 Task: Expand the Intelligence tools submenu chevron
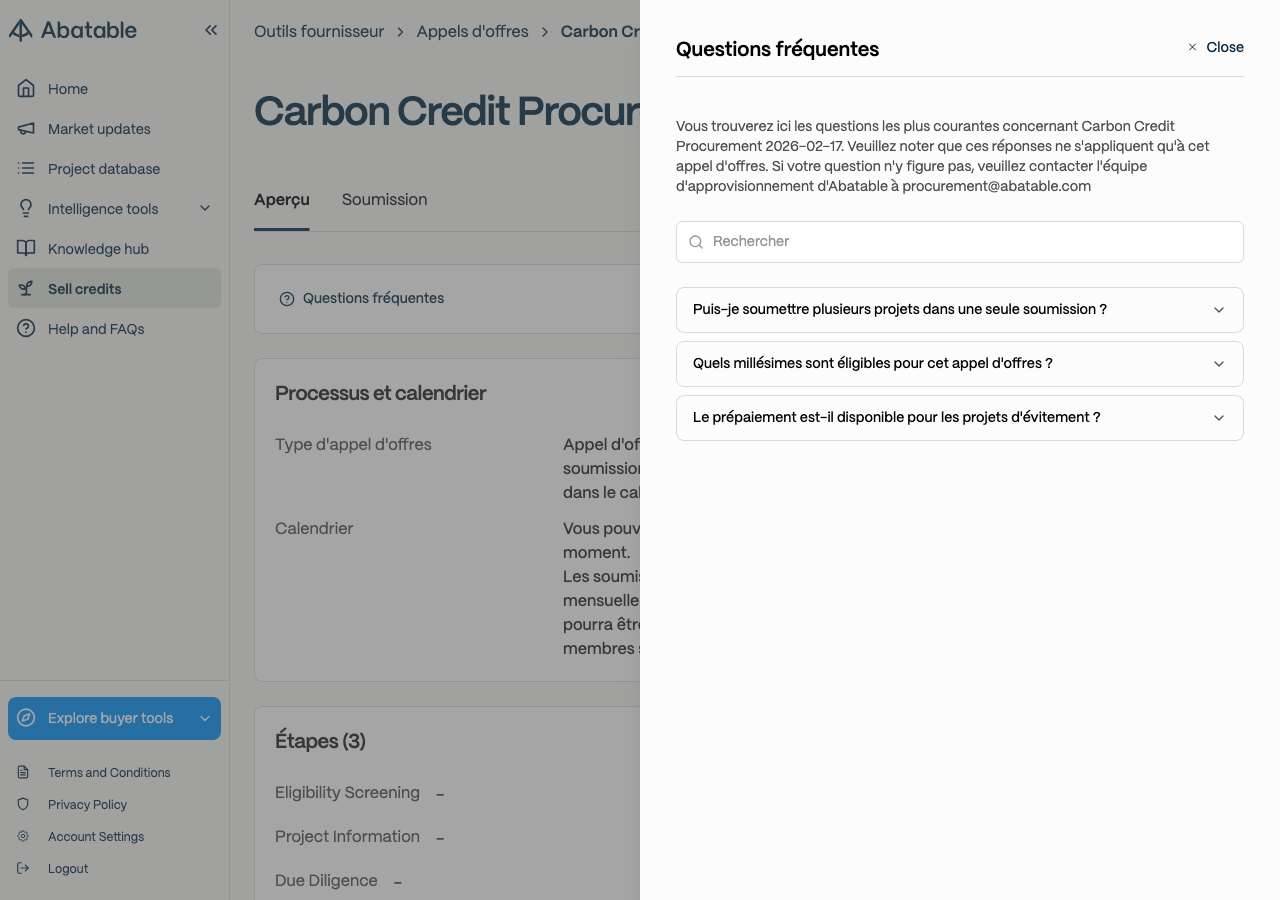point(205,209)
